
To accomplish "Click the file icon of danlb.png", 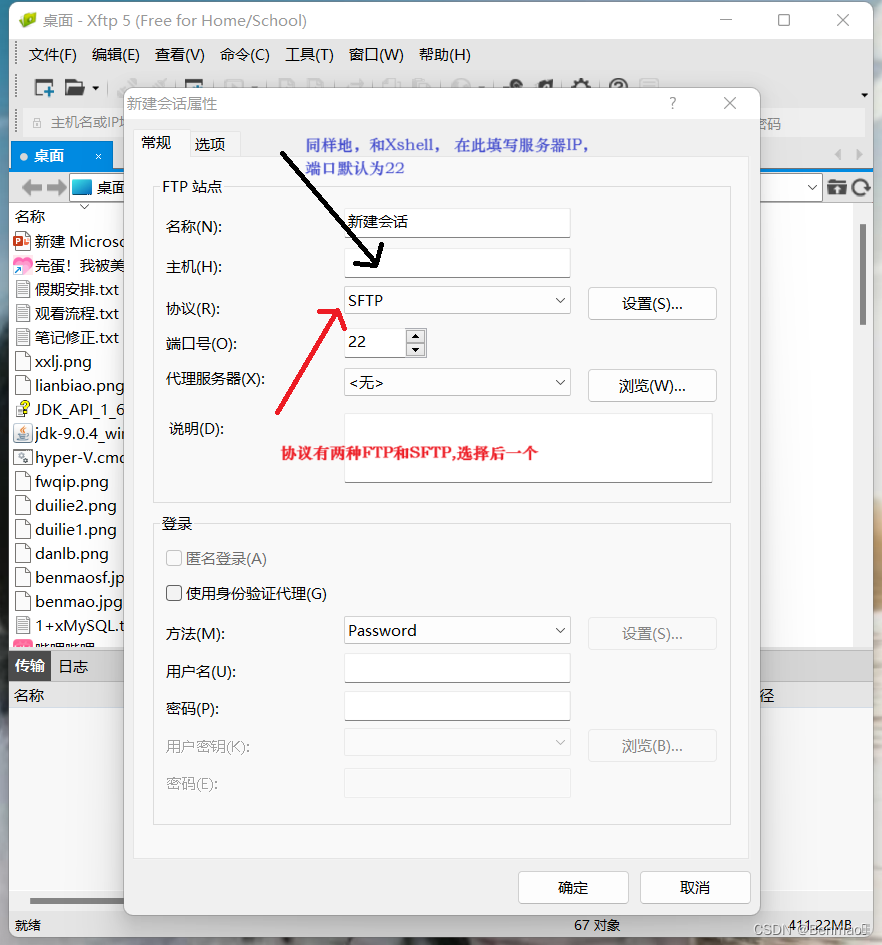I will [23, 553].
